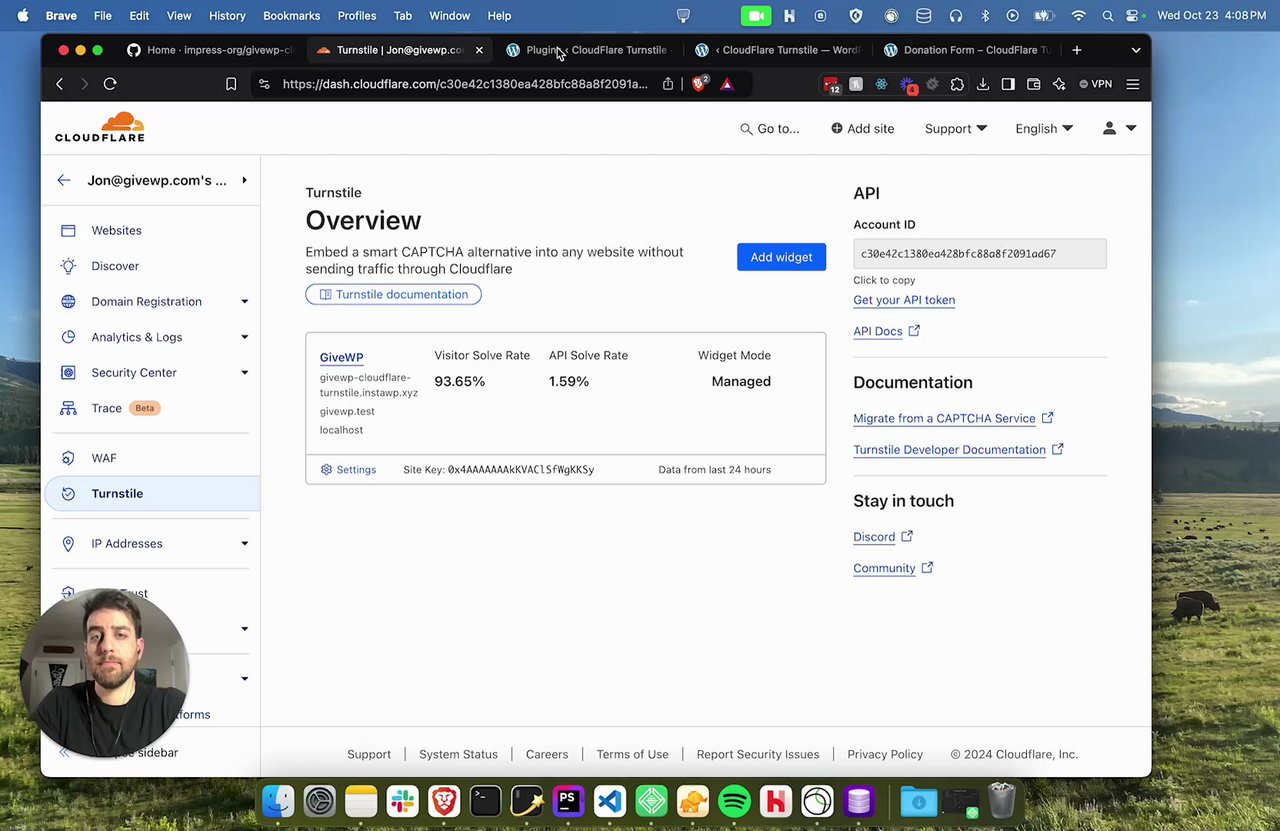Open API Docs link
Image resolution: width=1280 pixels, height=831 pixels.
(886, 331)
